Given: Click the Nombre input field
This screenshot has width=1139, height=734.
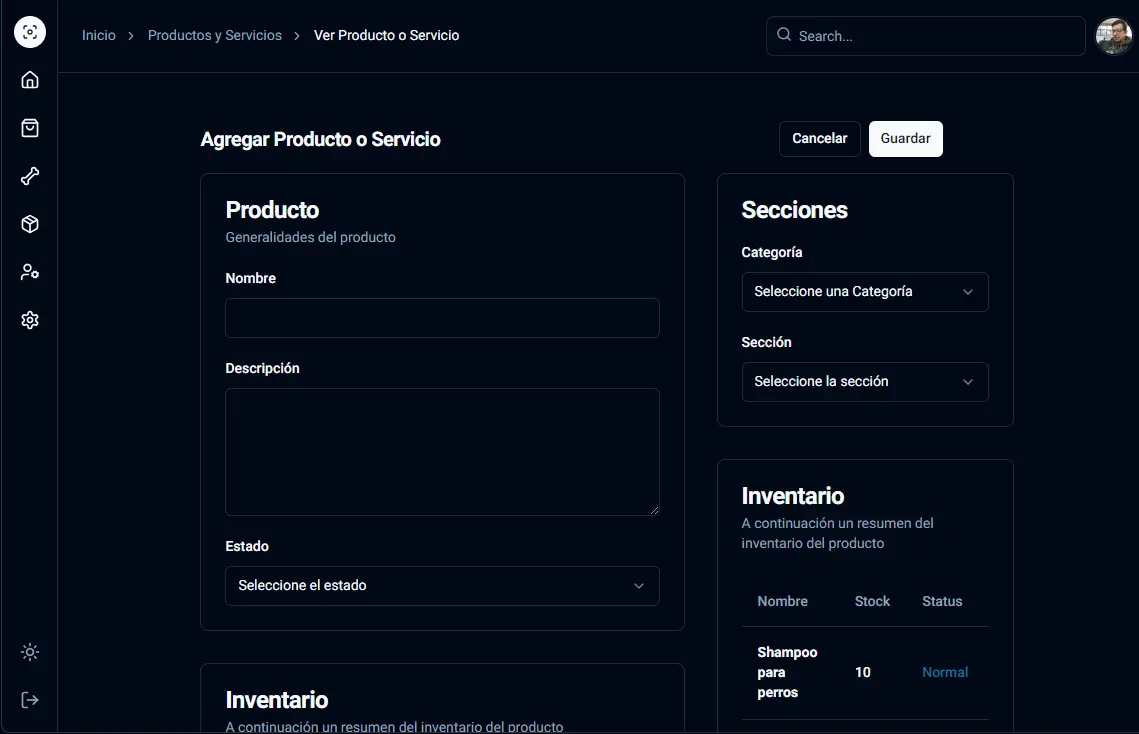Looking at the screenshot, I should click(441, 317).
